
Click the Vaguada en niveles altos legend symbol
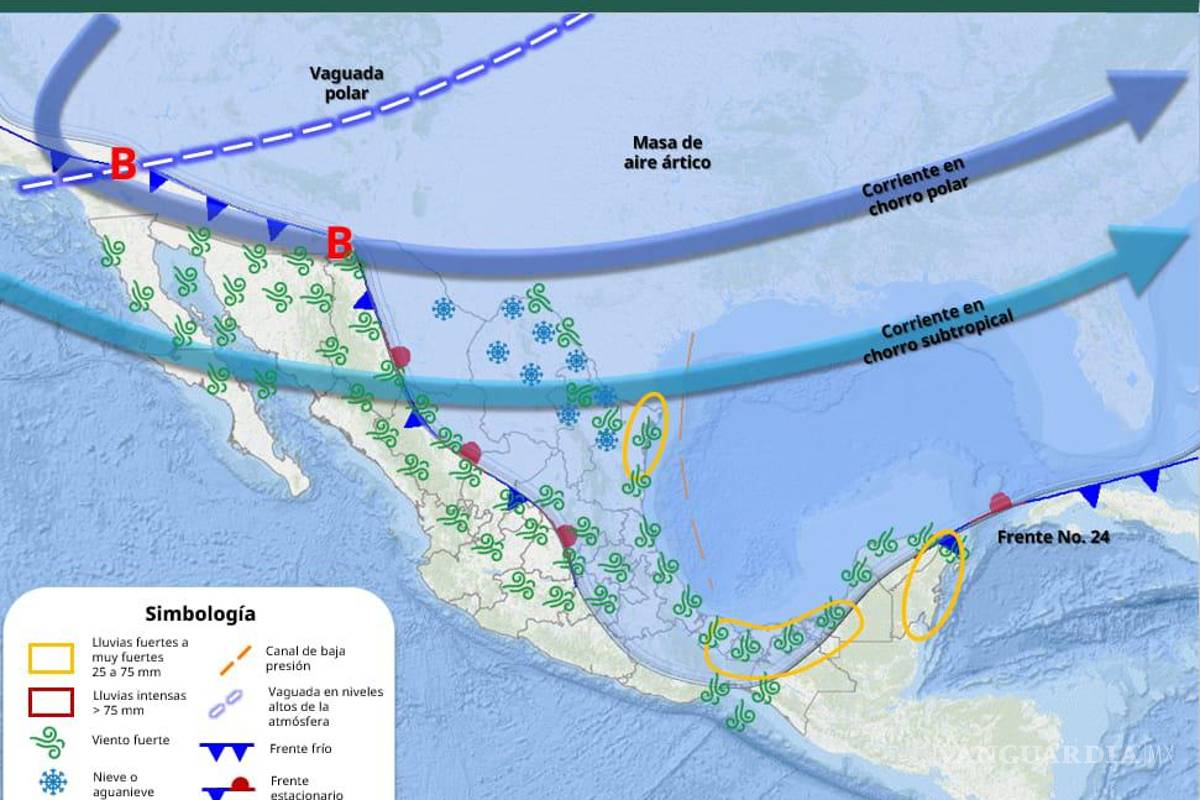pyautogui.click(x=236, y=705)
